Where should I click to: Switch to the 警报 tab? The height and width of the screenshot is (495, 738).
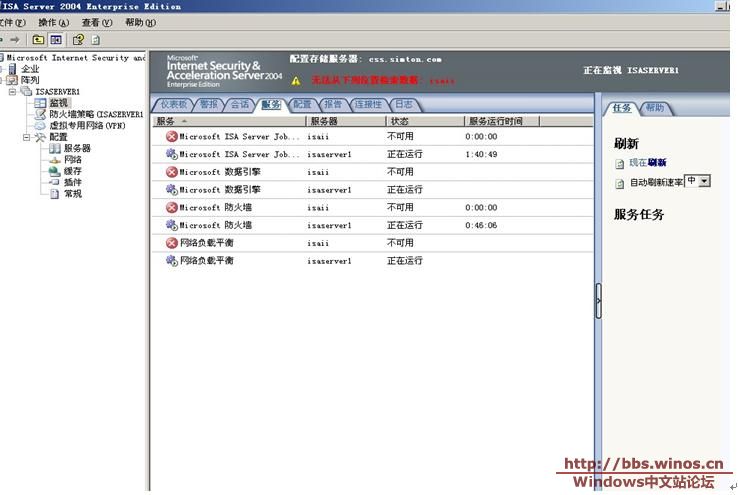coord(209,104)
